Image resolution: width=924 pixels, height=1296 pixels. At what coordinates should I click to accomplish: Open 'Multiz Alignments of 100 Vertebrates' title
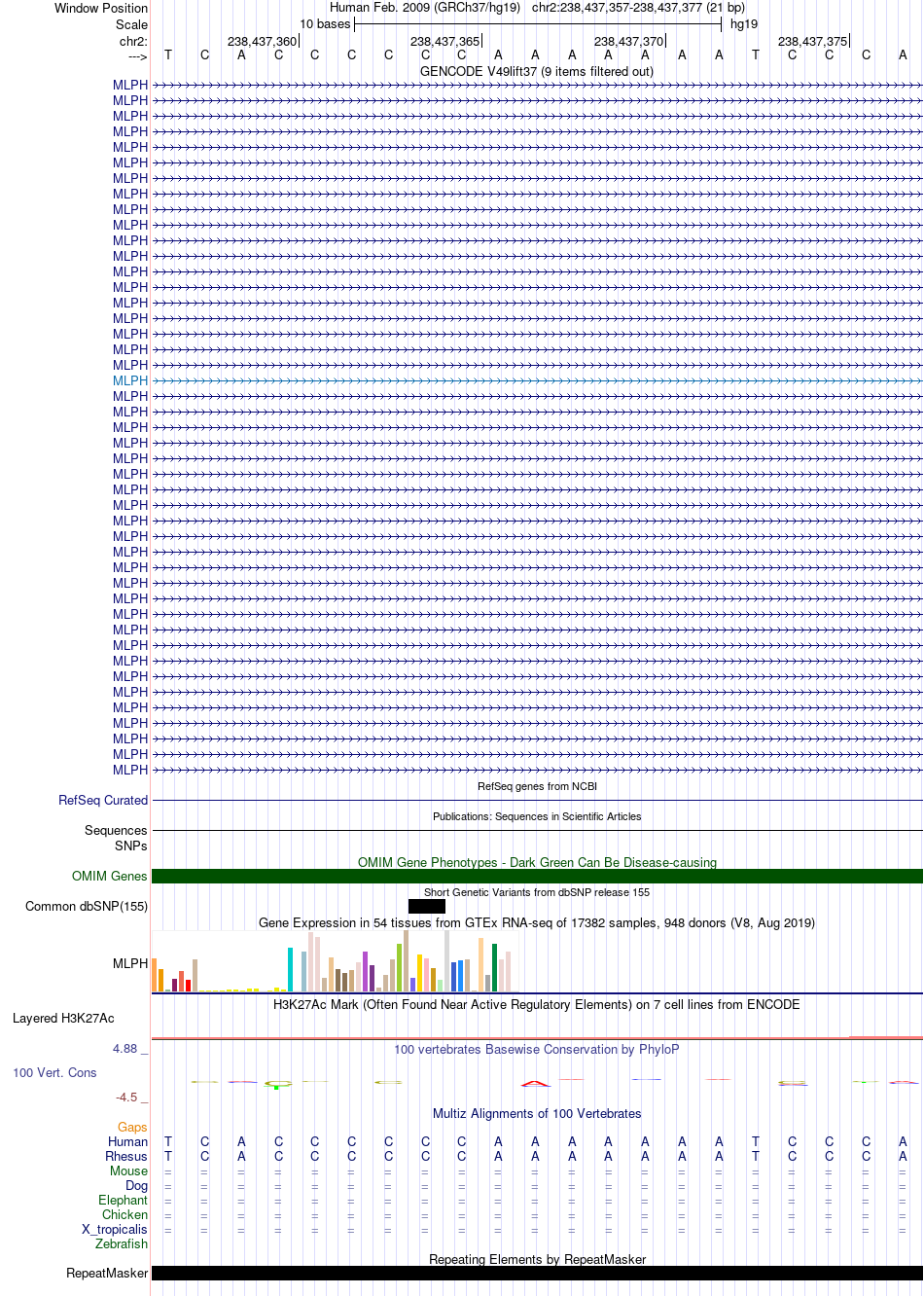[537, 1114]
